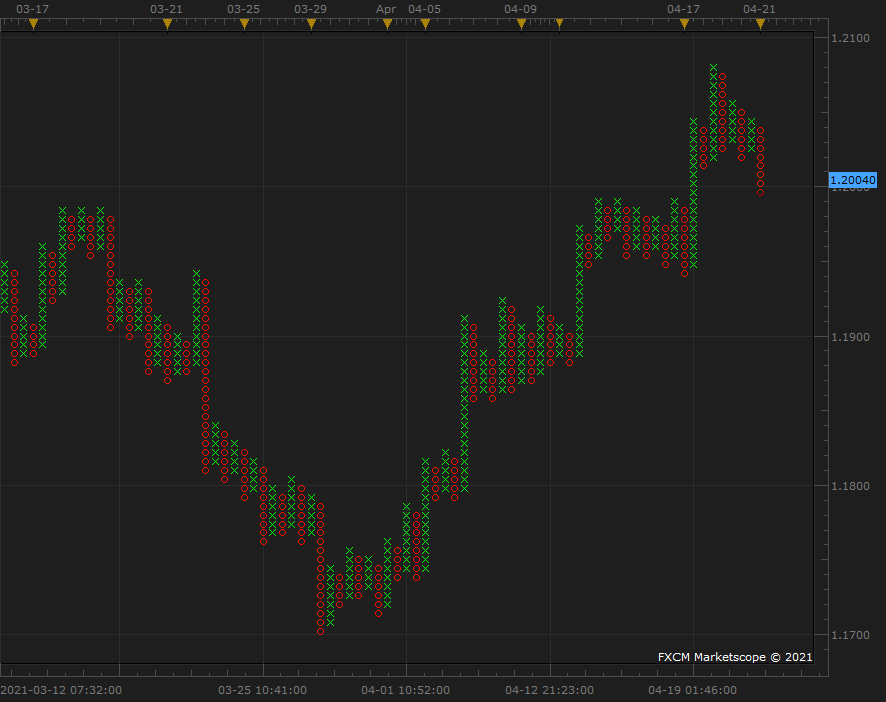Click the orange triangle marker under 04-05
Image resolution: width=886 pixels, height=702 pixels.
pos(425,24)
